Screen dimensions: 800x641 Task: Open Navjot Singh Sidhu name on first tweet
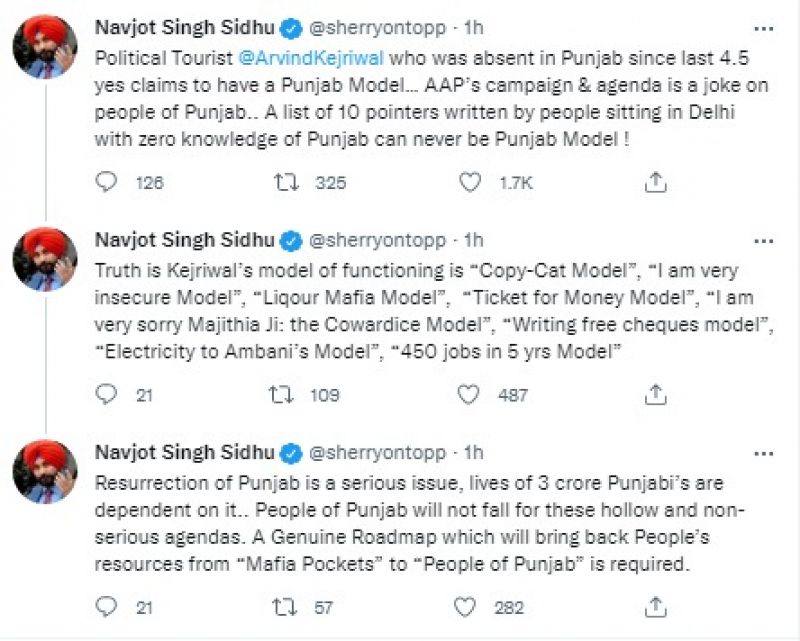[185, 26]
